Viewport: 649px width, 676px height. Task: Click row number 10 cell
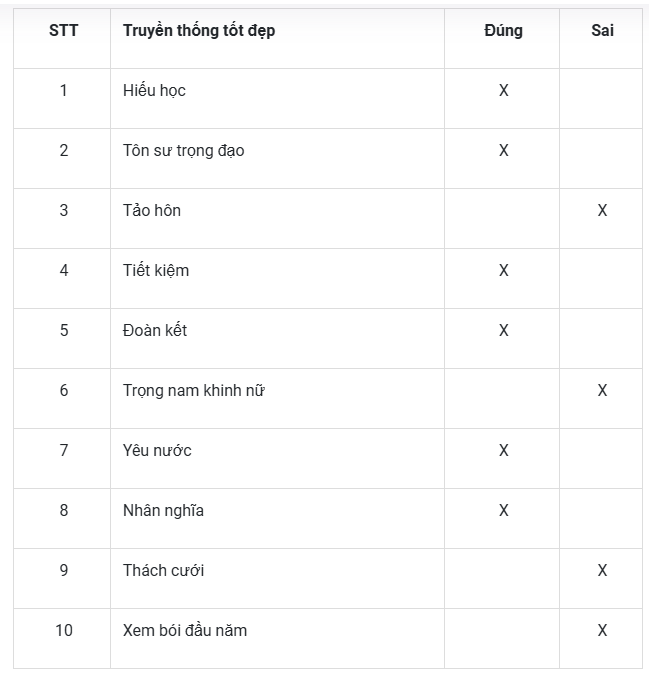coord(62,638)
